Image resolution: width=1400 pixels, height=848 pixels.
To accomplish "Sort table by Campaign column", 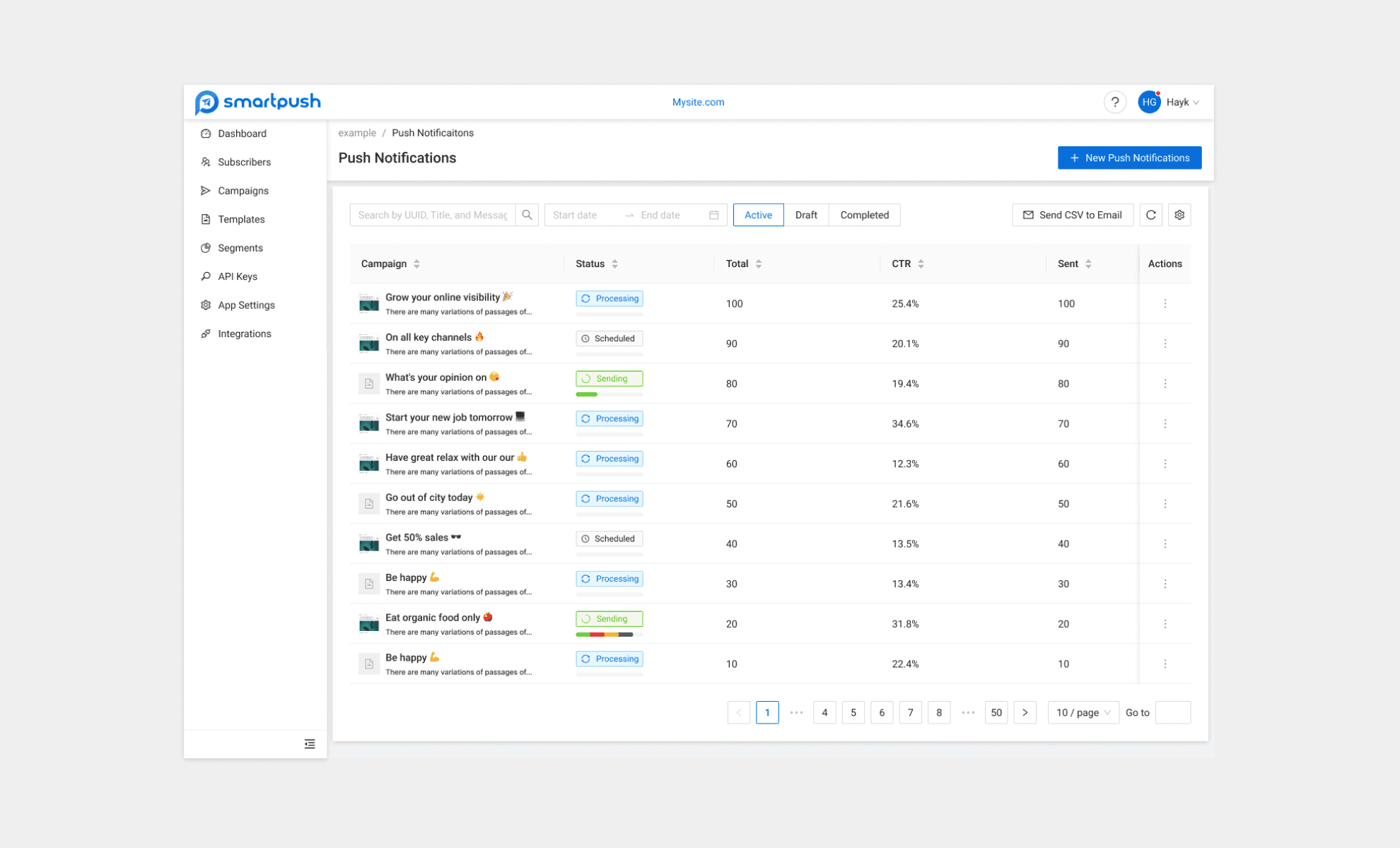I will point(416,264).
